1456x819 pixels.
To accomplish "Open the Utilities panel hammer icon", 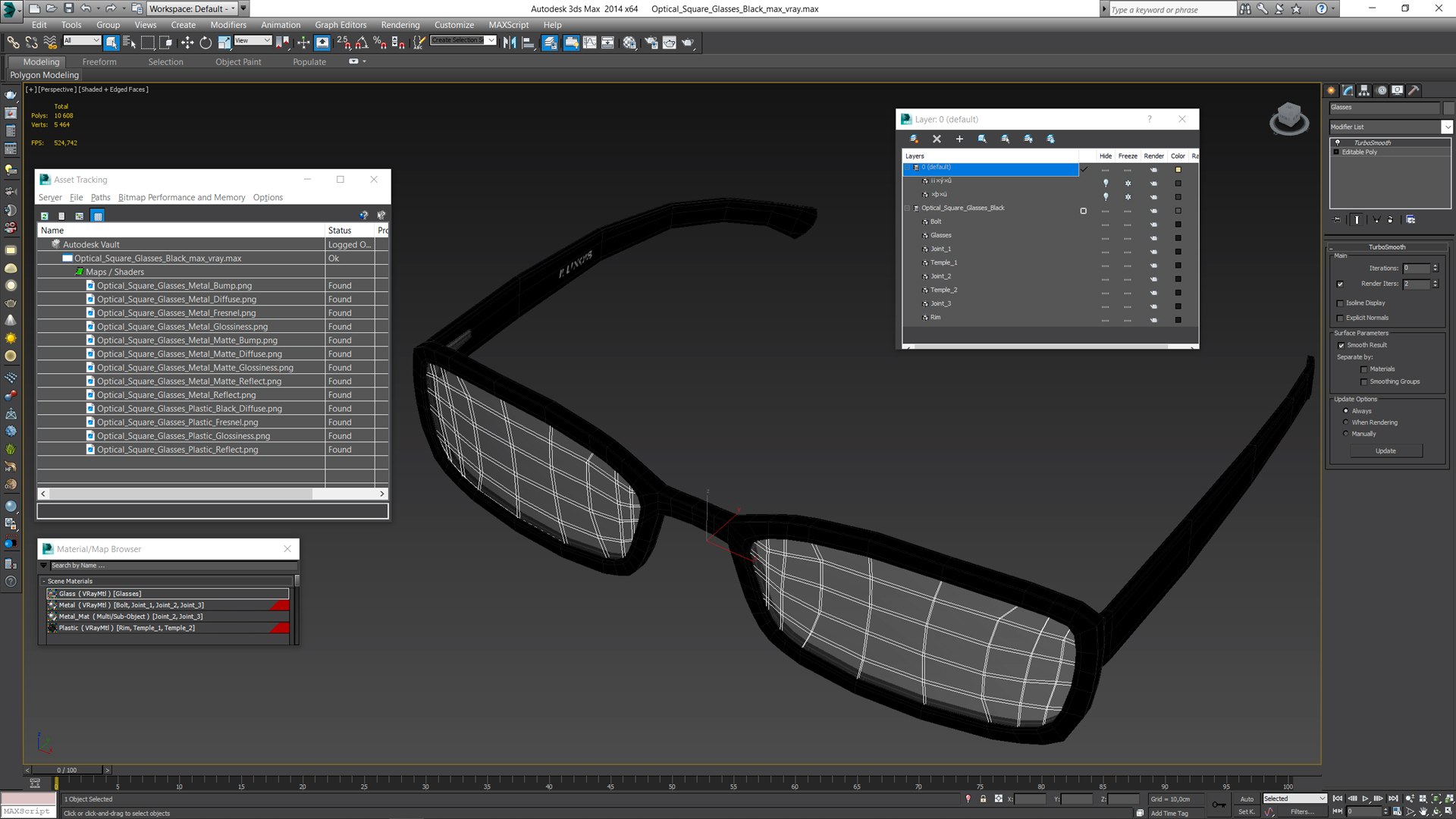I will pyautogui.click(x=1414, y=90).
